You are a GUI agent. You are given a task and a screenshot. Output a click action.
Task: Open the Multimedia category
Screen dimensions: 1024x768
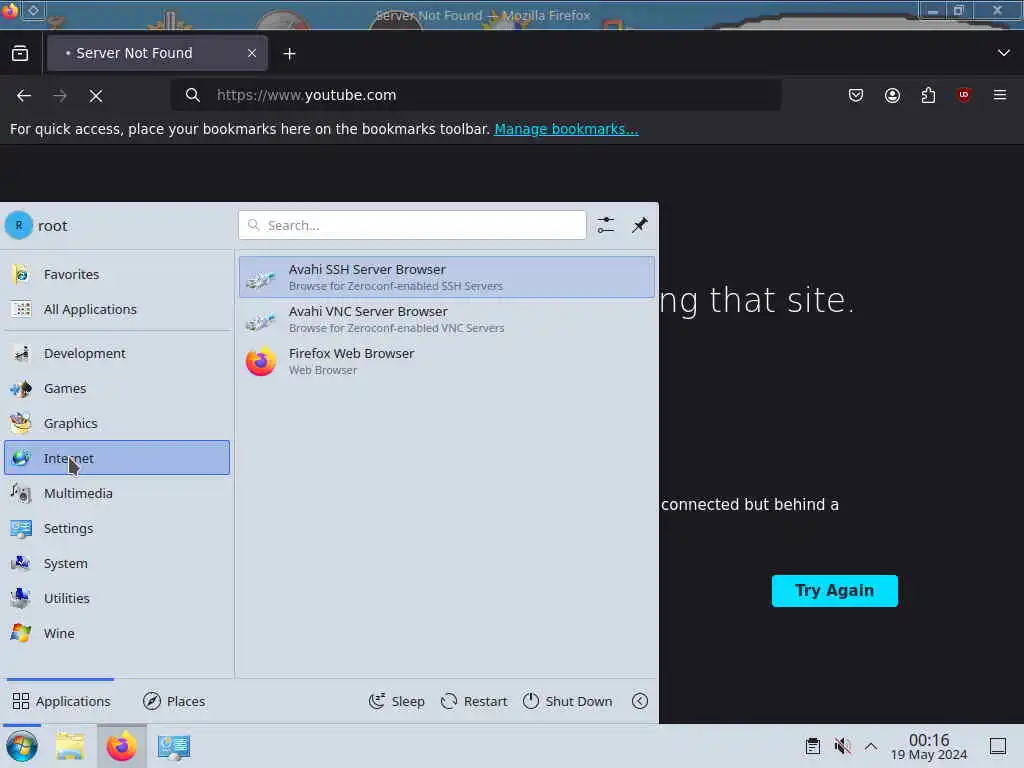click(117, 493)
